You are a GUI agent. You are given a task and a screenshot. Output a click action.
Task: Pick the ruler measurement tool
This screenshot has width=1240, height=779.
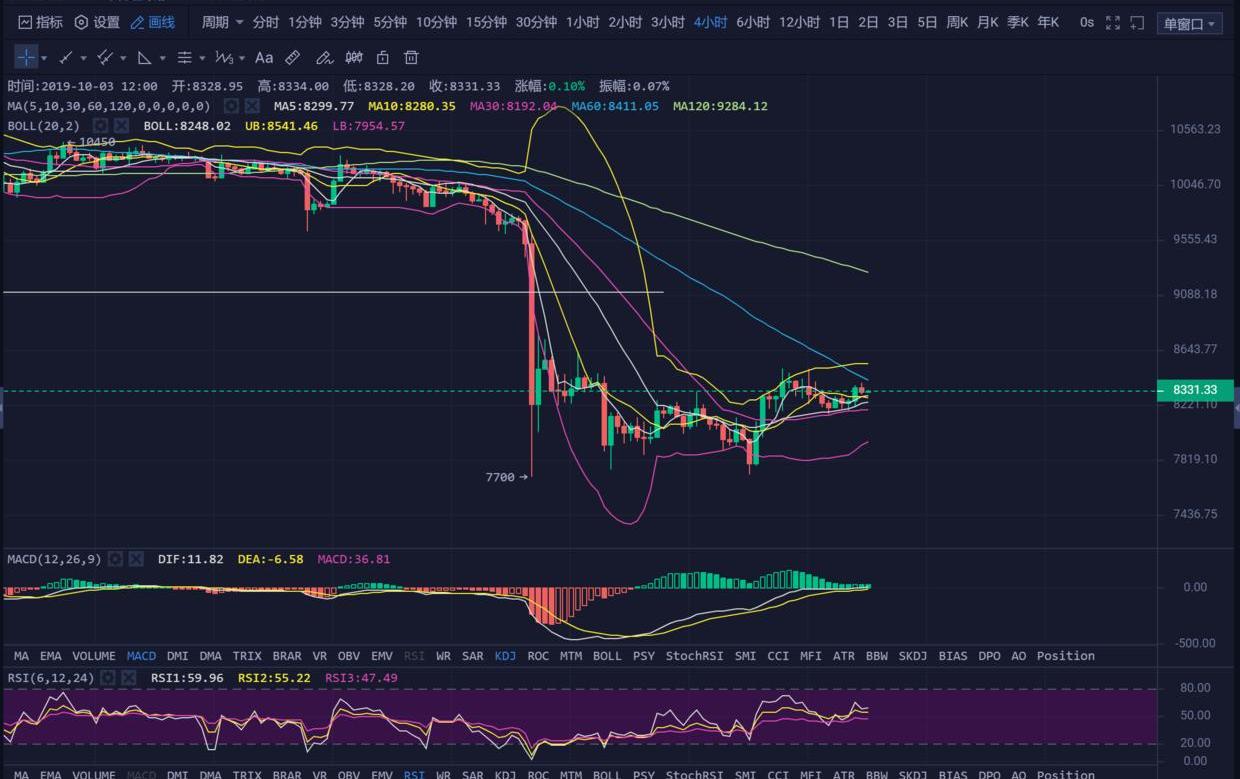pyautogui.click(x=293, y=58)
